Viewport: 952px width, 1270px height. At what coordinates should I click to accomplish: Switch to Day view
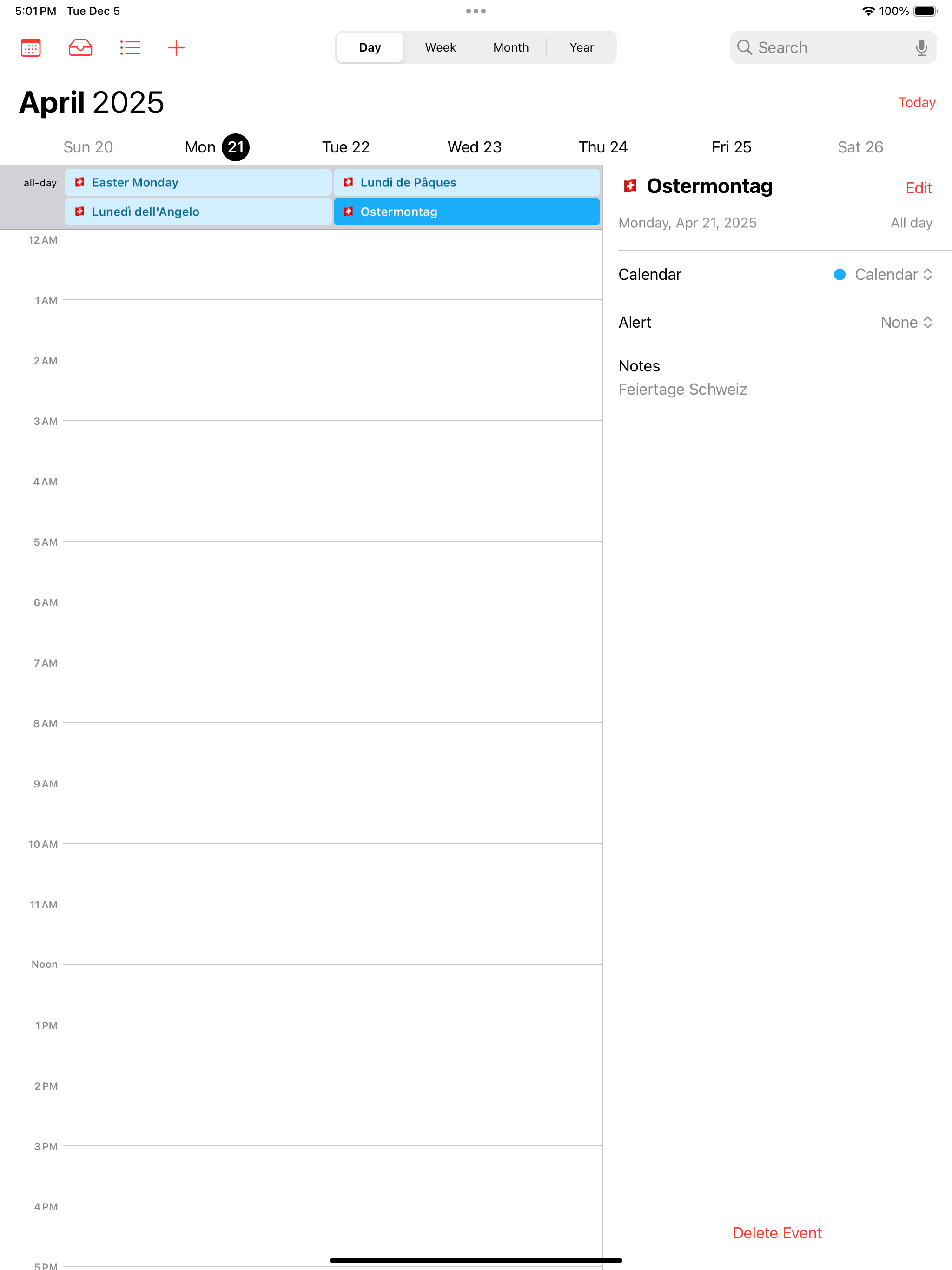point(370,48)
